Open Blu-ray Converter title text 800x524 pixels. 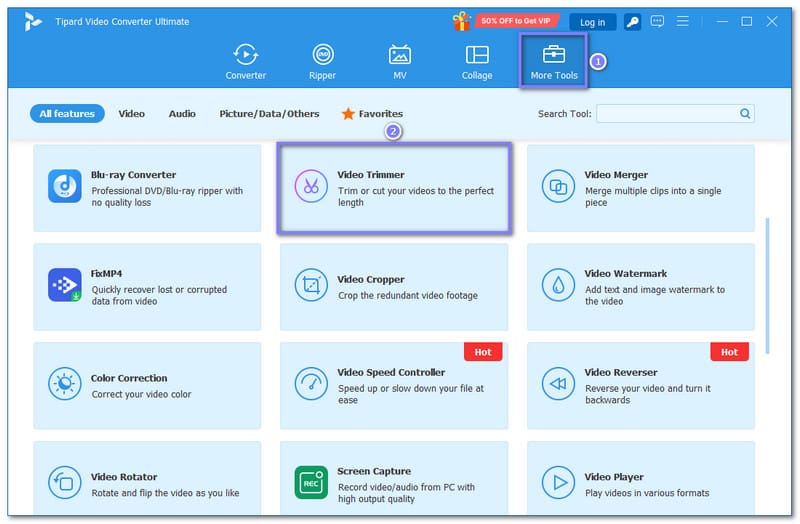[134, 174]
